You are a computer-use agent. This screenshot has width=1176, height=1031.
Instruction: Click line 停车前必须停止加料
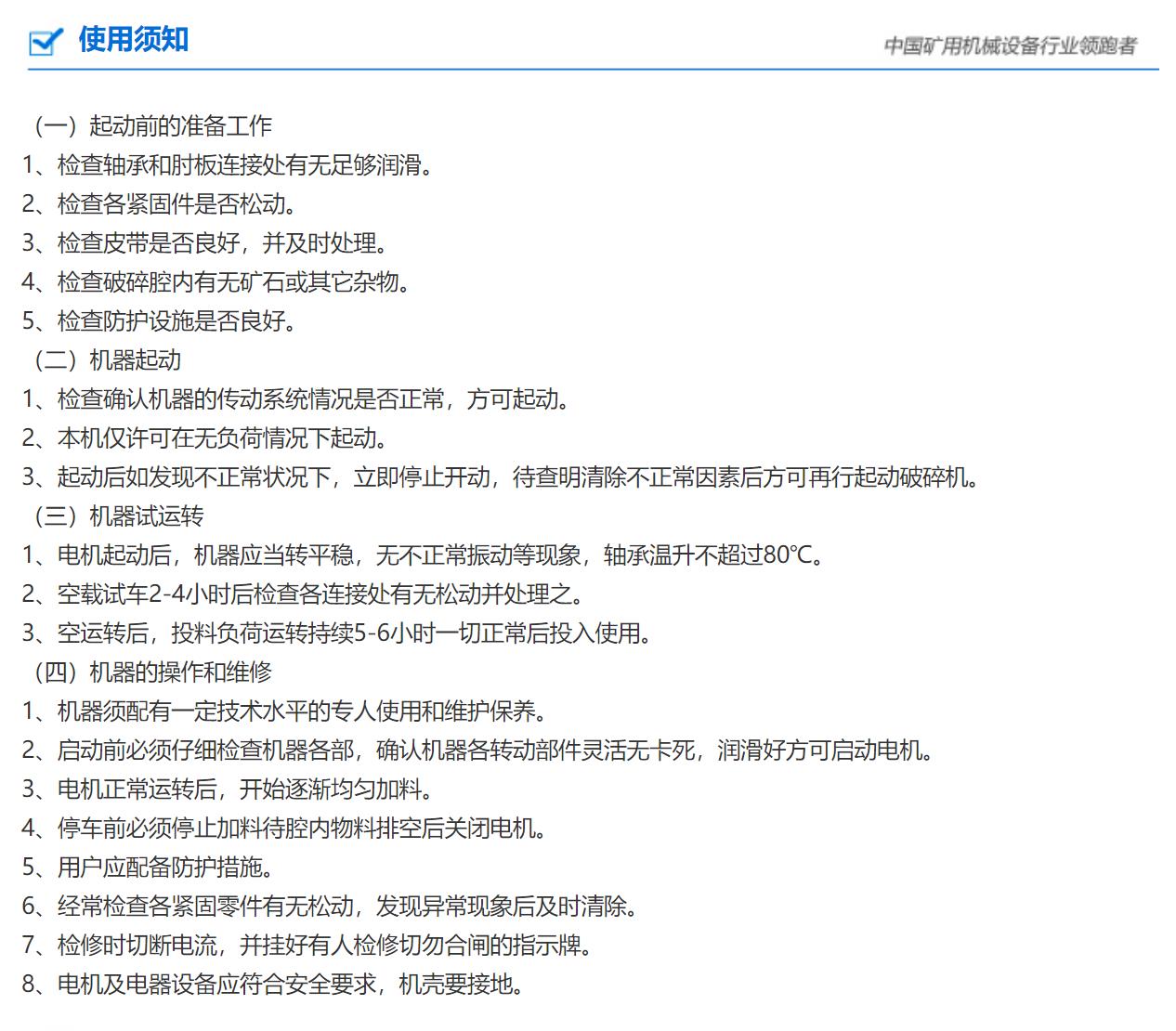pyautogui.click(x=284, y=829)
